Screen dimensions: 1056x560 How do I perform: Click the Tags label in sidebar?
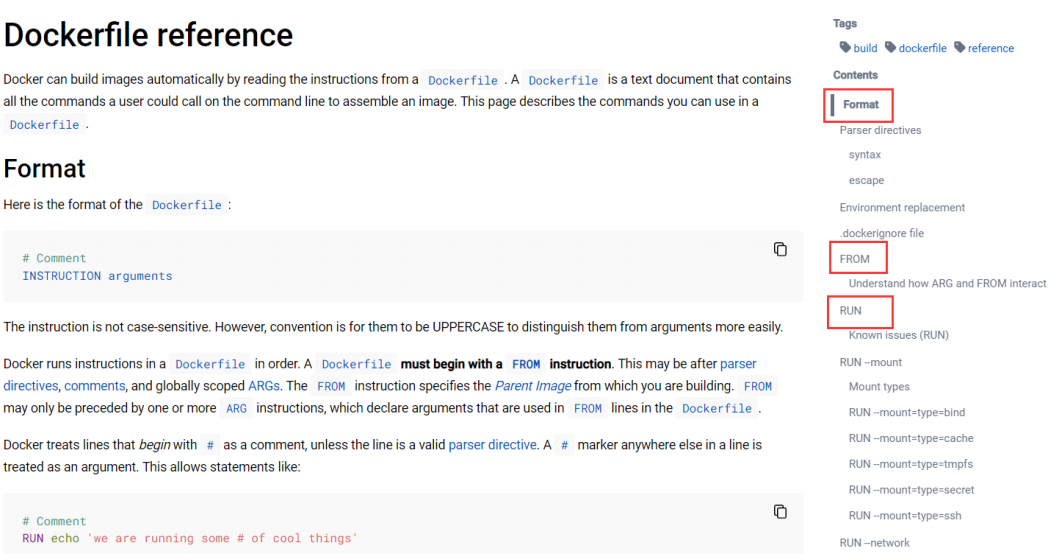coord(845,24)
